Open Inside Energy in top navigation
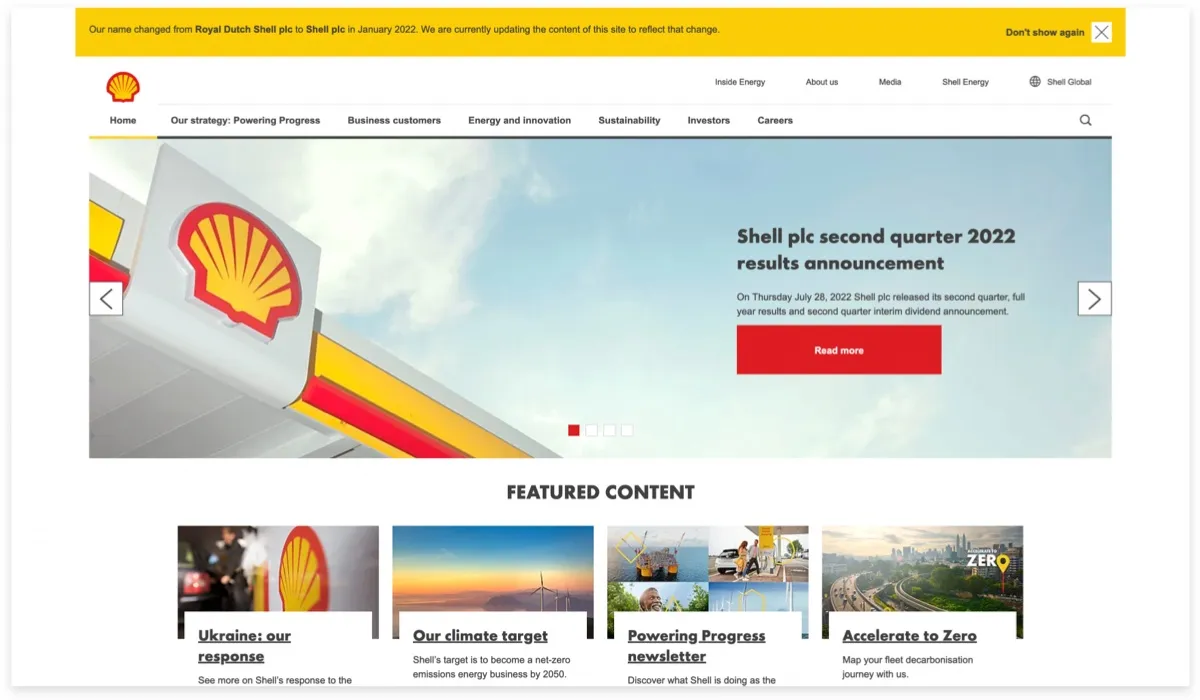Screen dimensions: 1200x700 (x=740, y=82)
